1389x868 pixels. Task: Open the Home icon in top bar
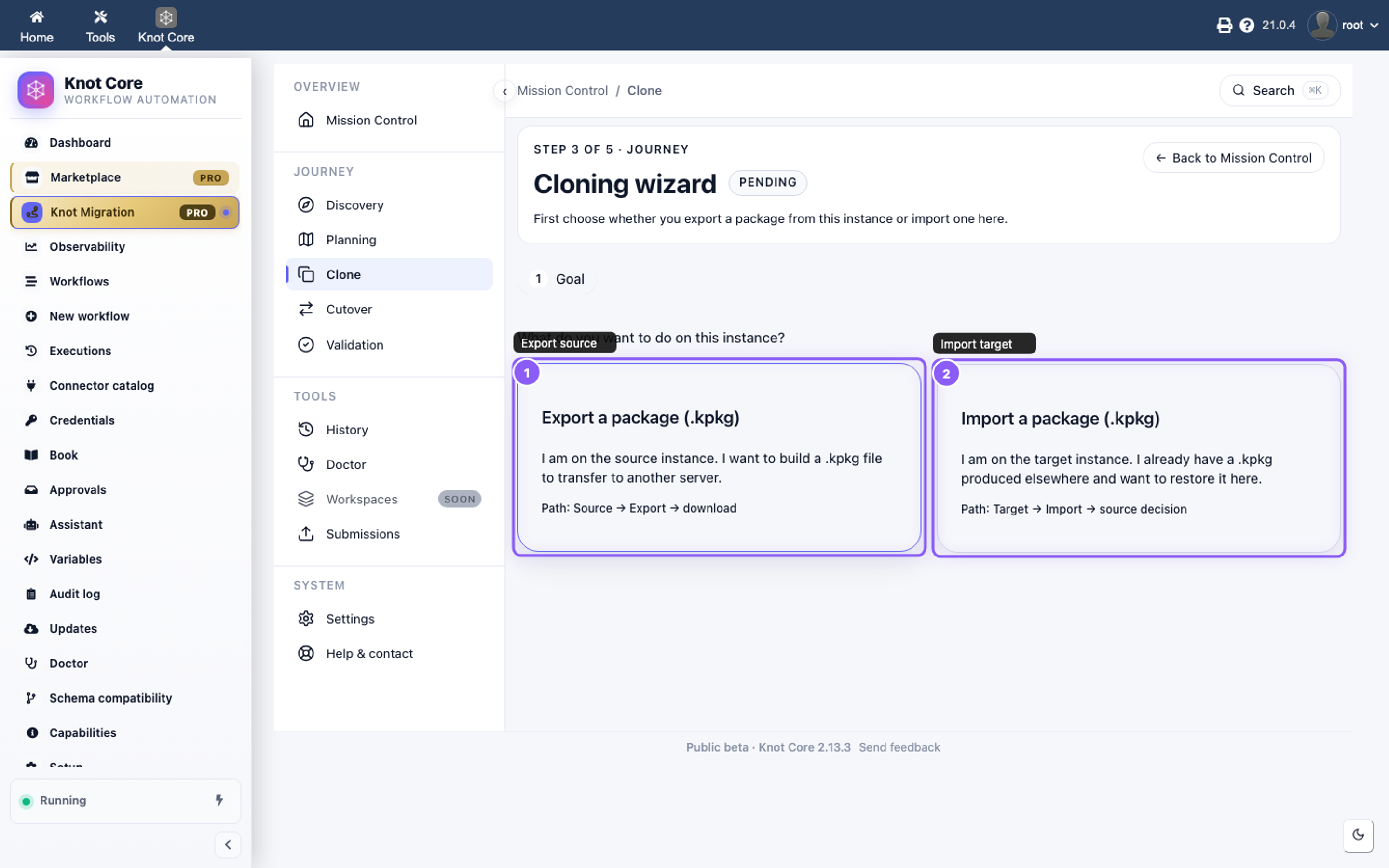click(x=37, y=26)
